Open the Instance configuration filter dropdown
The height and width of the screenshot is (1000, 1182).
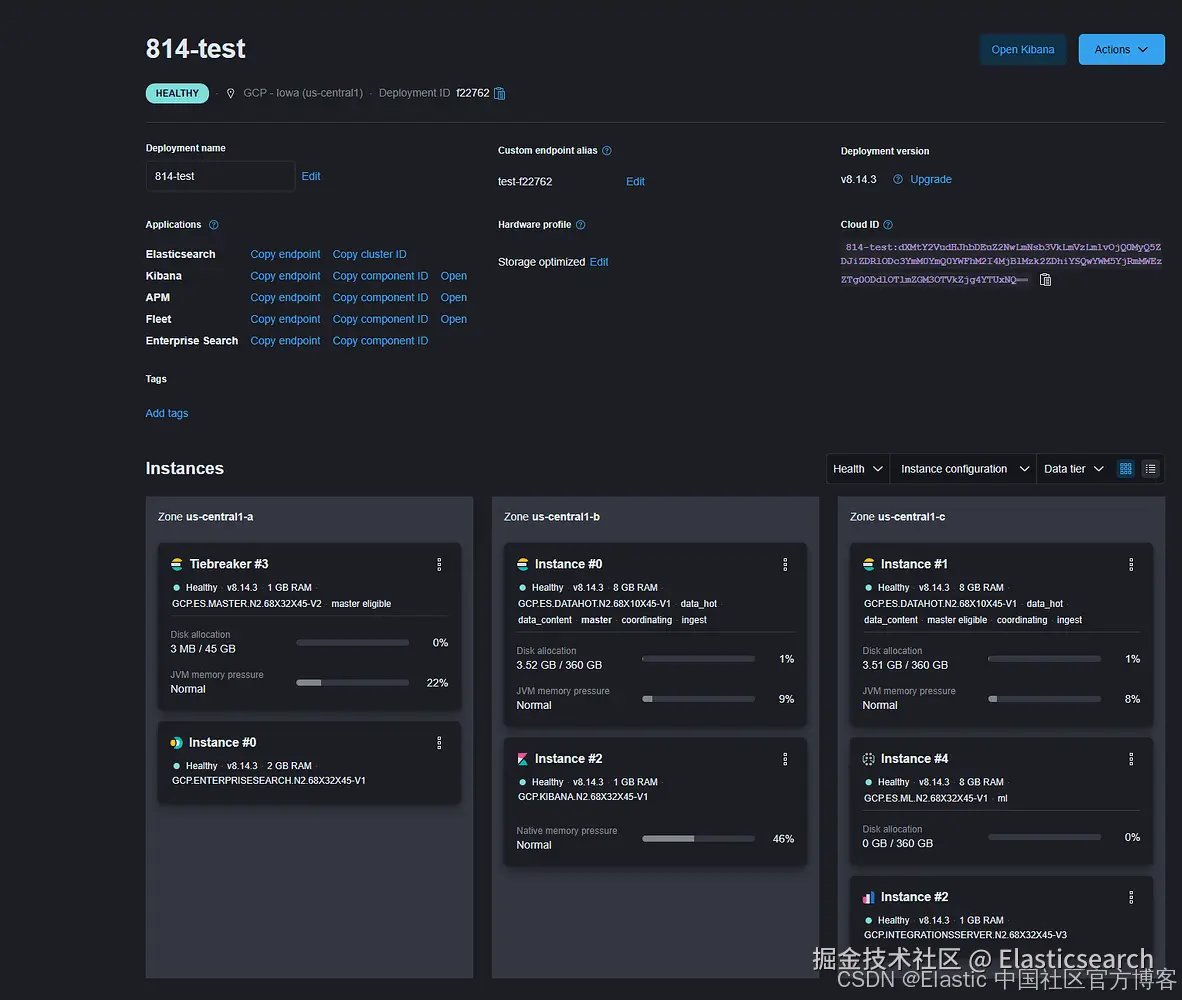tap(963, 469)
